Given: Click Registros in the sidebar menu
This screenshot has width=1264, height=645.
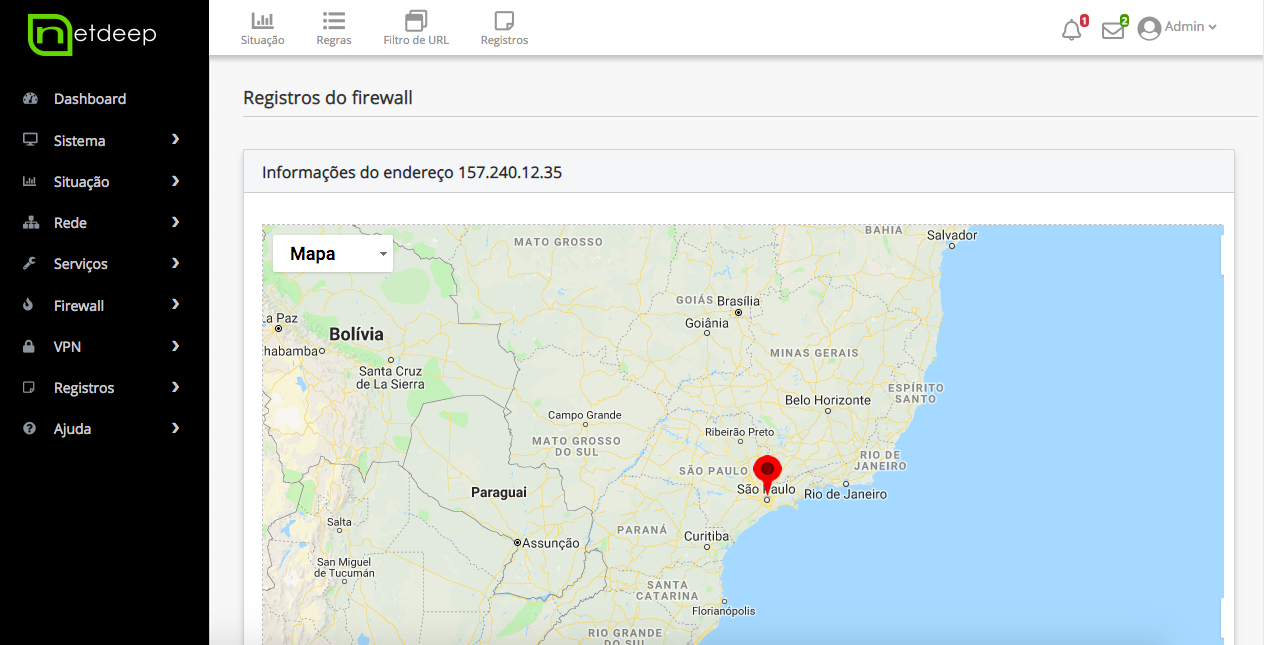Looking at the screenshot, I should 84,388.
